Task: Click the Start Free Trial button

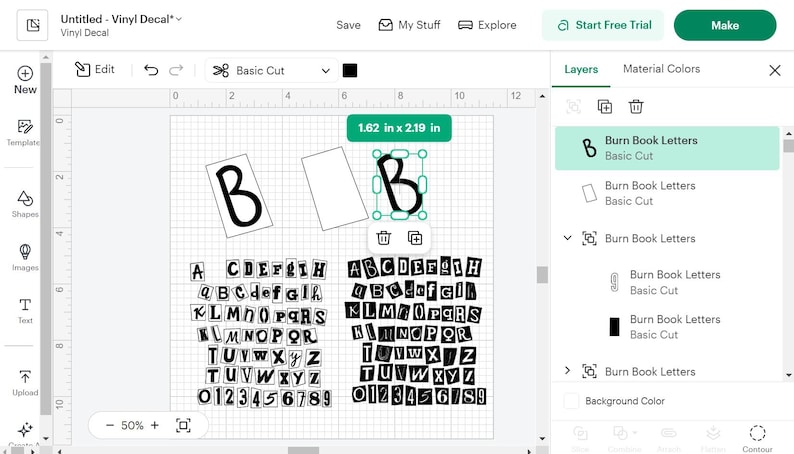Action: pyautogui.click(x=603, y=25)
